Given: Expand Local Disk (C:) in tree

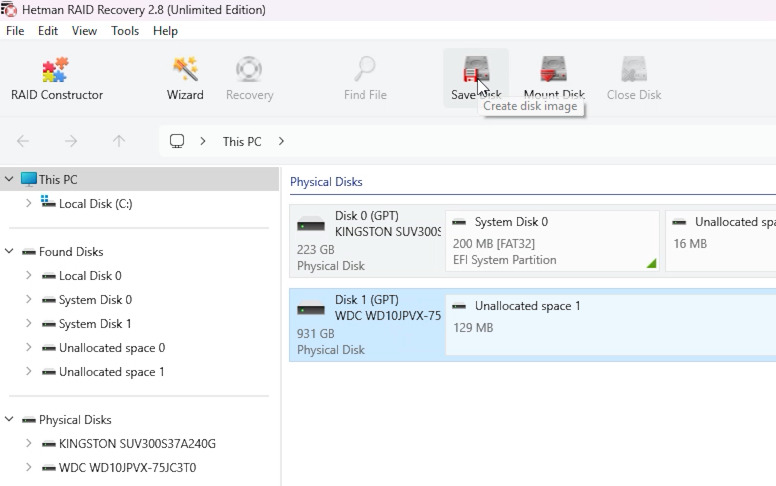Looking at the screenshot, I should click(28, 203).
